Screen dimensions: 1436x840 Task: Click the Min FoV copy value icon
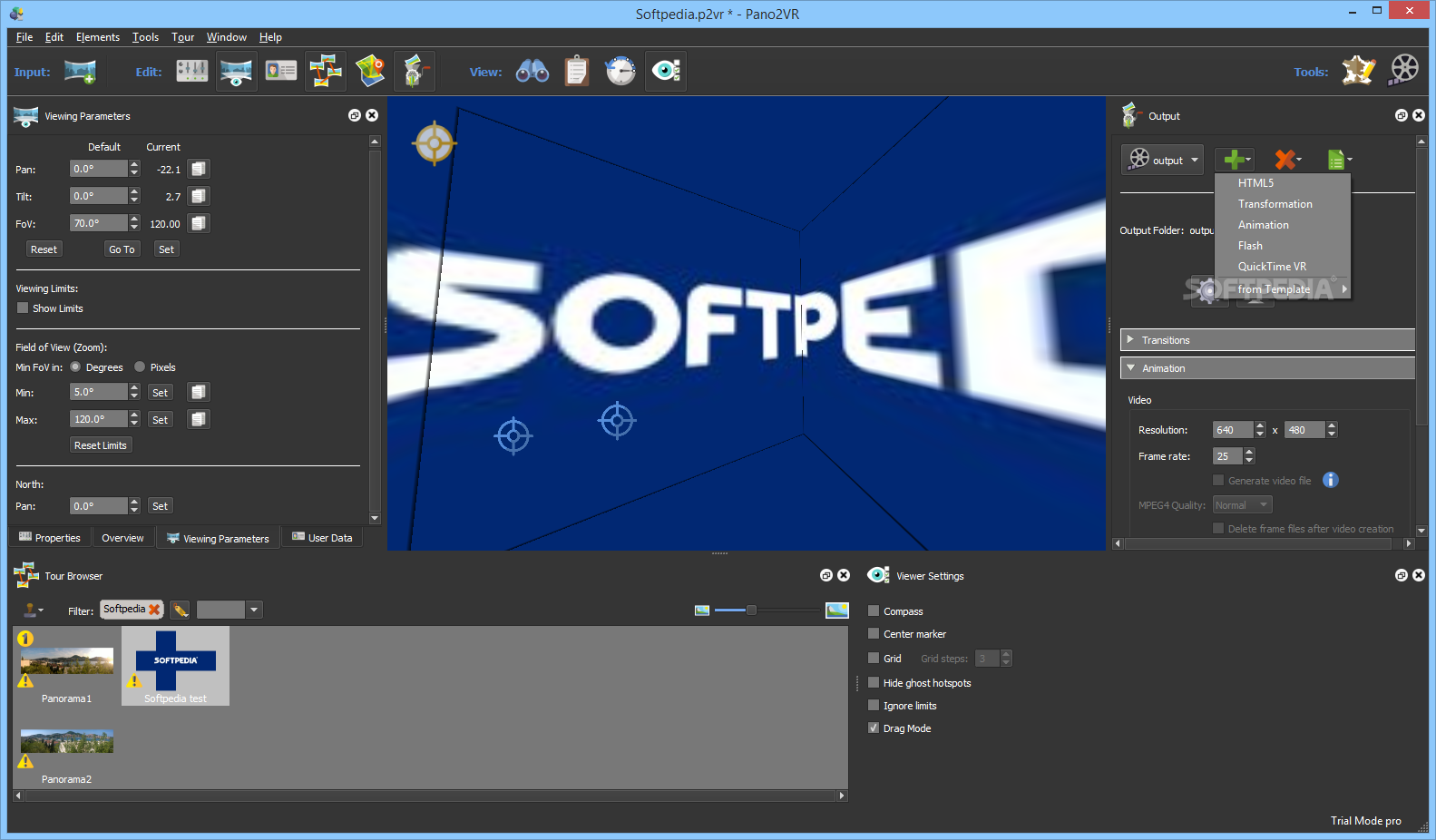[x=199, y=392]
